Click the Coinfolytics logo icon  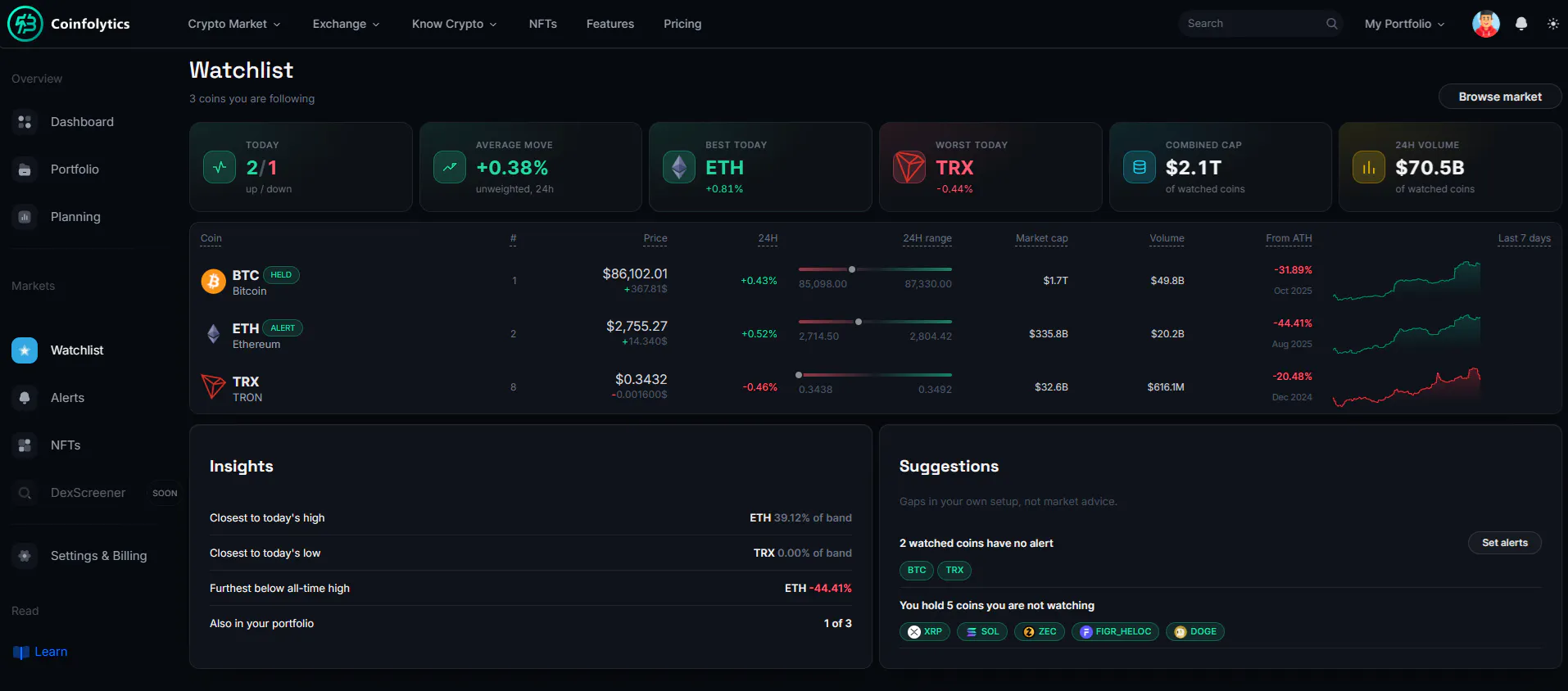[25, 24]
